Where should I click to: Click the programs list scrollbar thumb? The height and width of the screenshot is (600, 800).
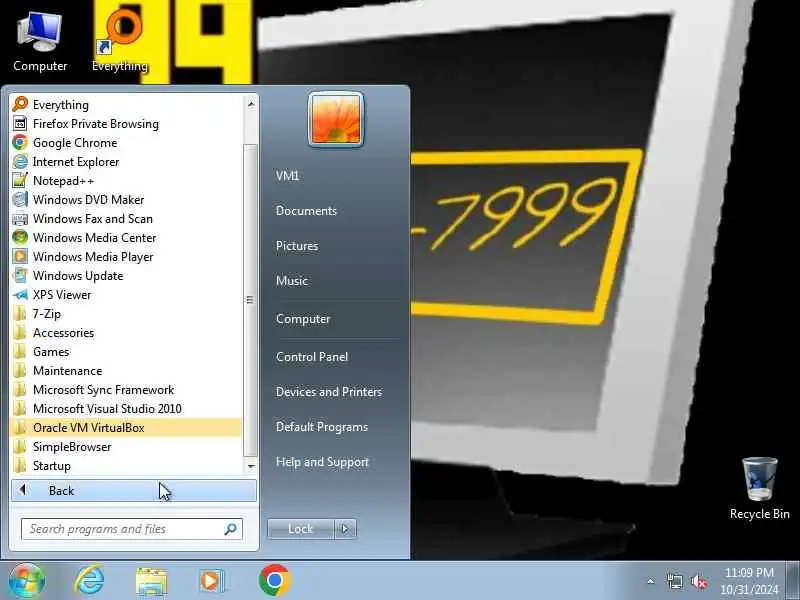[x=251, y=300]
